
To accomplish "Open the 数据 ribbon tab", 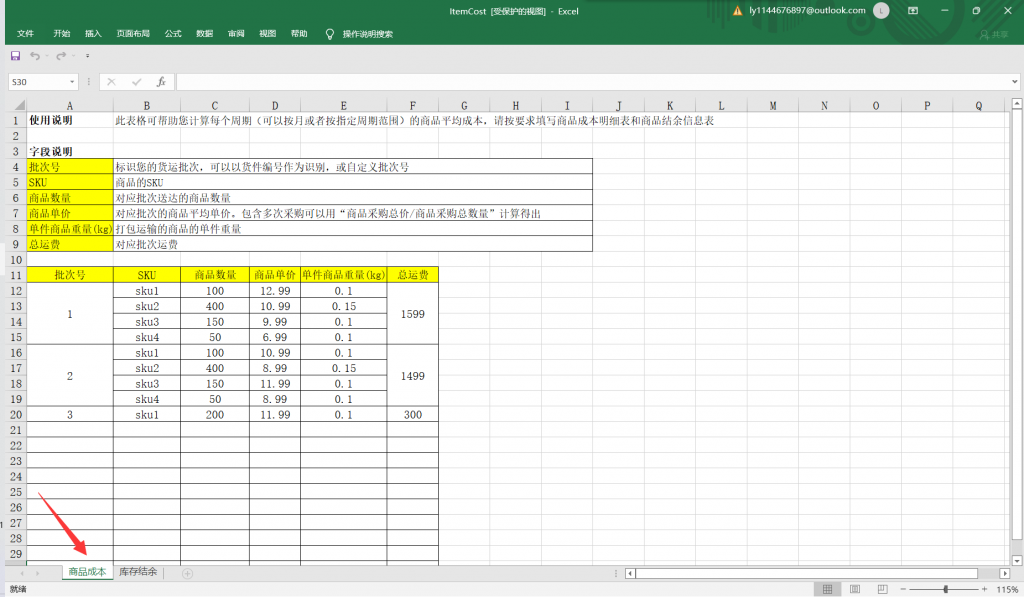I will [204, 33].
